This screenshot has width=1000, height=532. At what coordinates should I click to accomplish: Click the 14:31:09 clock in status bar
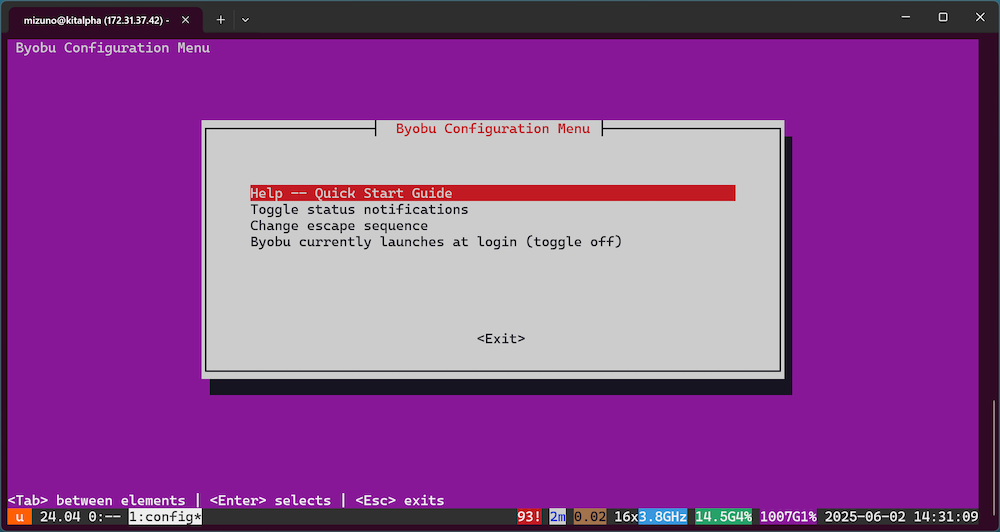tap(946, 517)
